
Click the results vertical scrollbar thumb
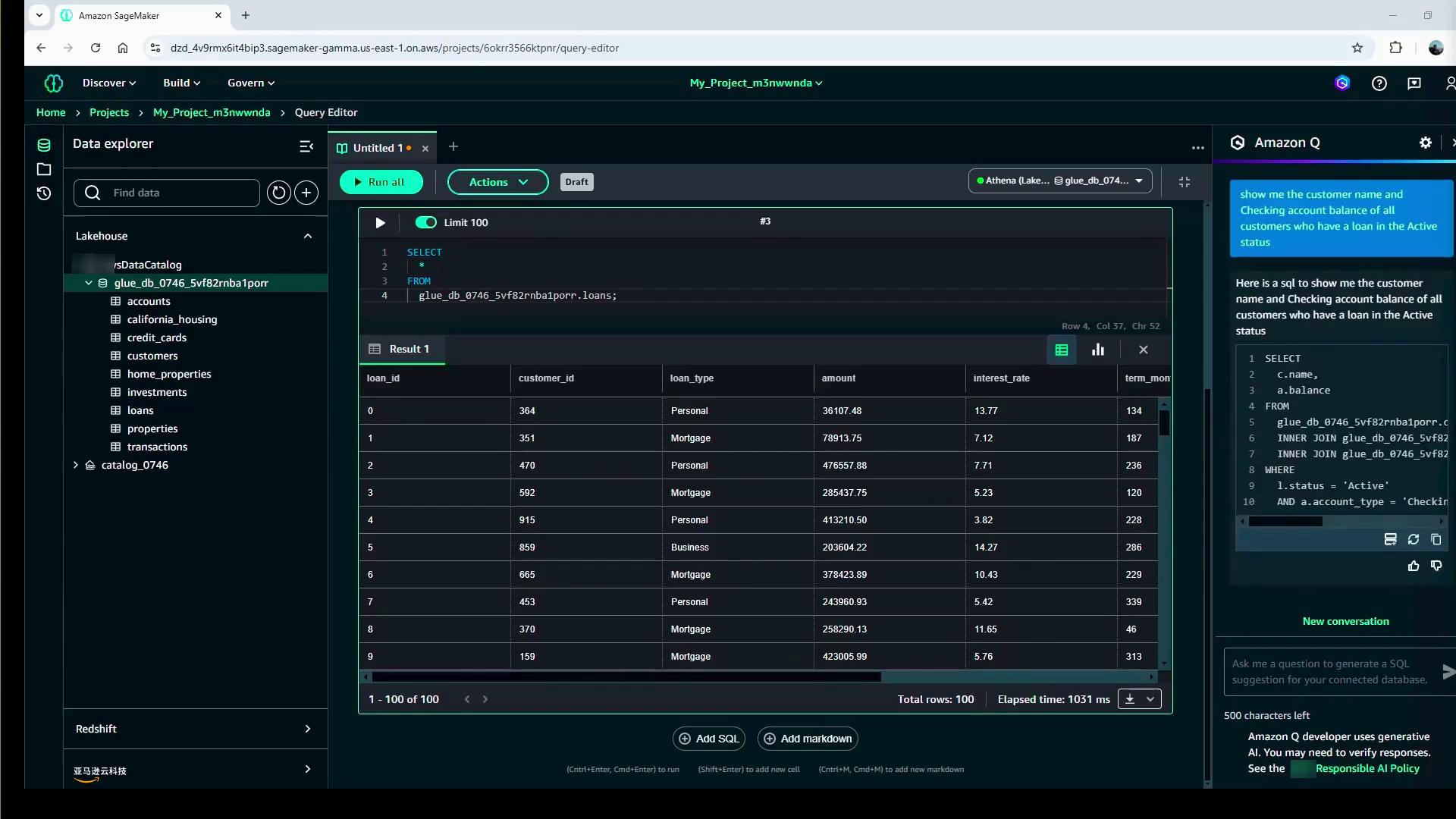[1164, 422]
